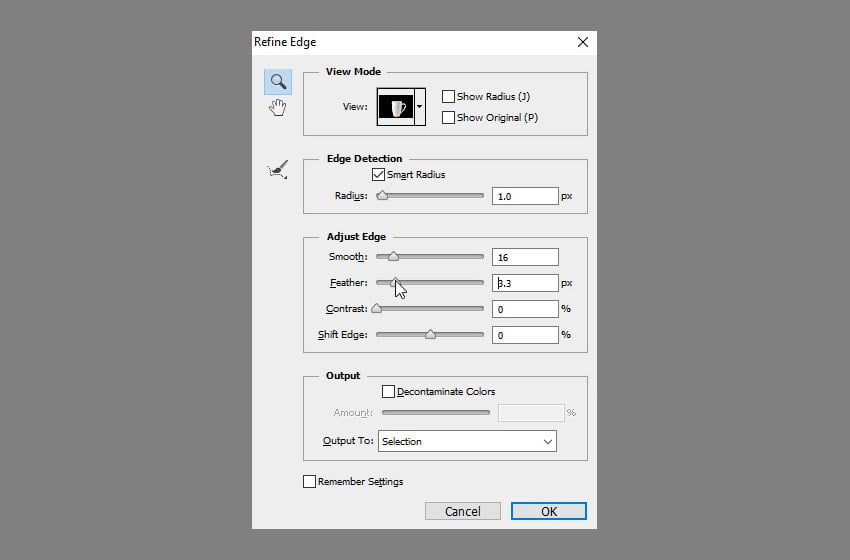Viewport: 850px width, 560px height.
Task: Uncheck the Smart Radius checkbox
Action: pos(378,175)
